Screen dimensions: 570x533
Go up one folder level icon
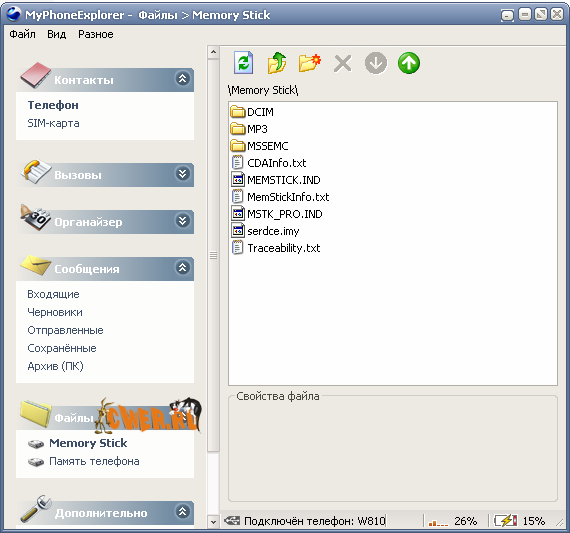point(277,63)
